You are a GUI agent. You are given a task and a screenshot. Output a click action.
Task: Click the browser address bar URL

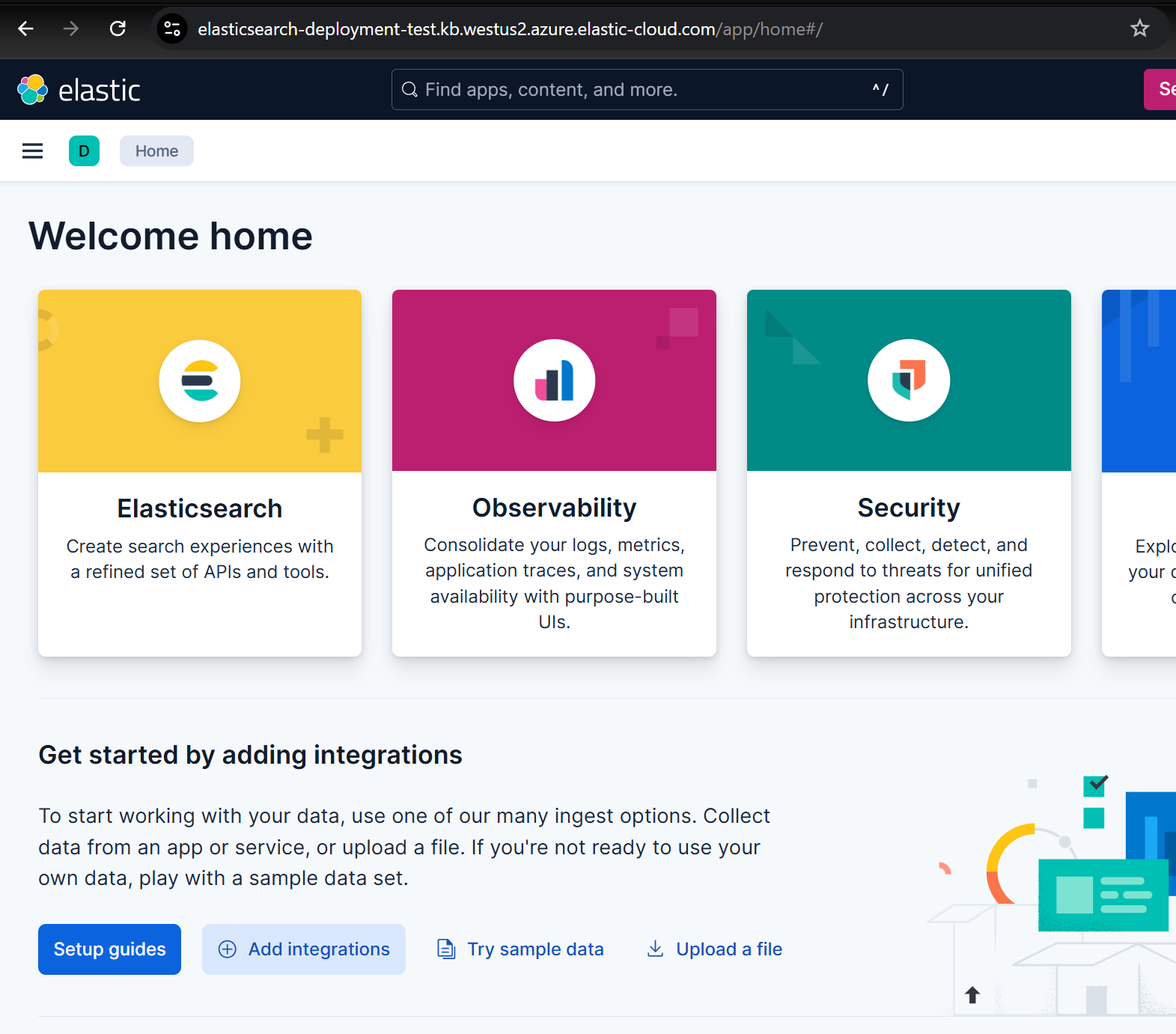click(x=511, y=29)
